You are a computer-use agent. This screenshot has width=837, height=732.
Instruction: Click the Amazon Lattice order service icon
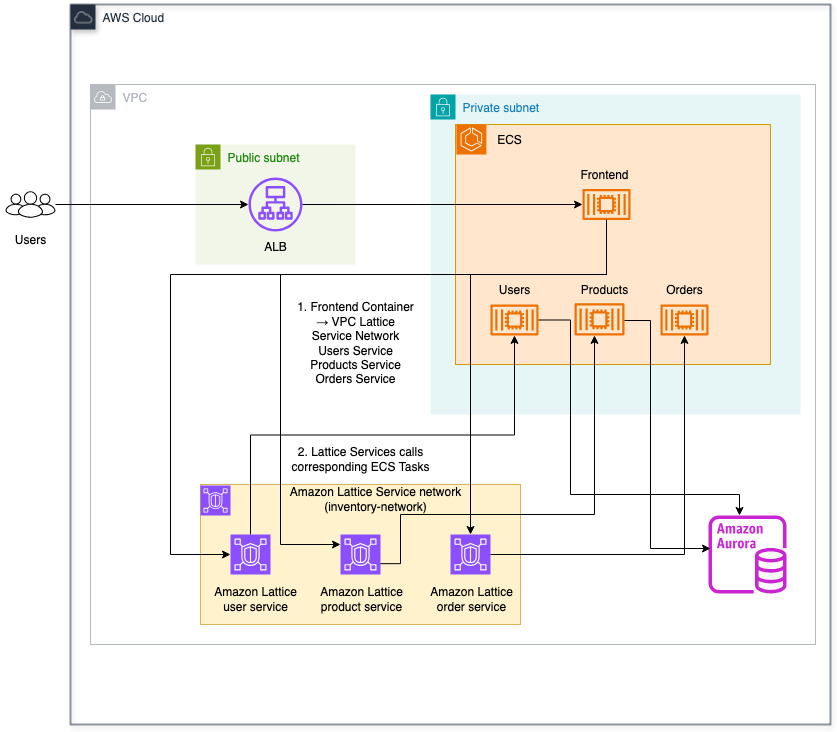[x=471, y=554]
